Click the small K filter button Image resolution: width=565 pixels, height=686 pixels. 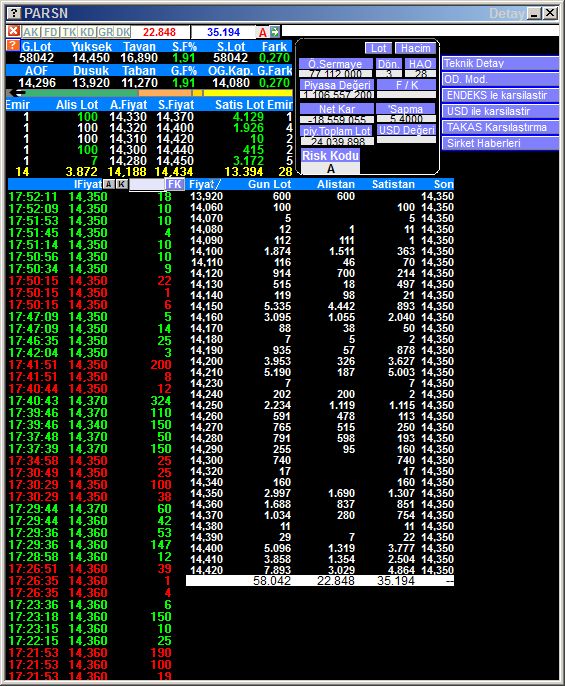click(x=122, y=184)
